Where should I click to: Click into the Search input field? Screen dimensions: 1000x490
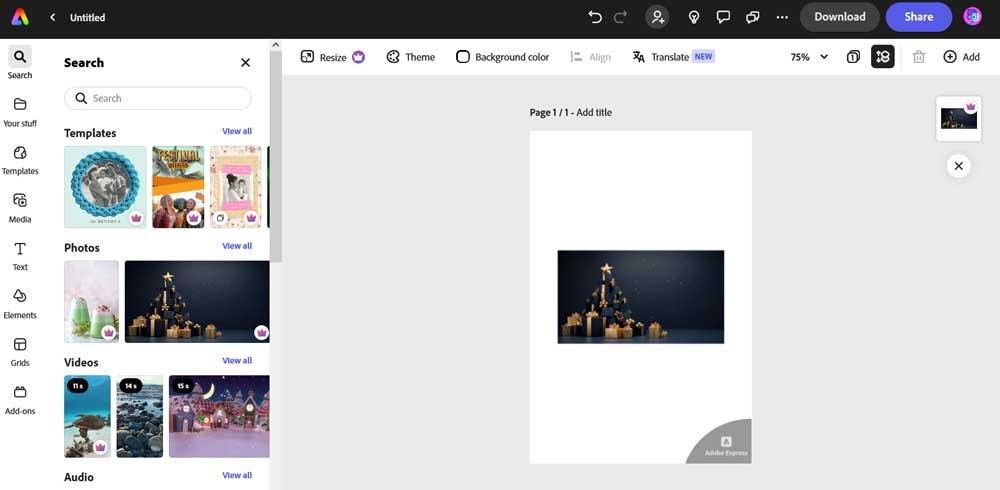pos(165,98)
